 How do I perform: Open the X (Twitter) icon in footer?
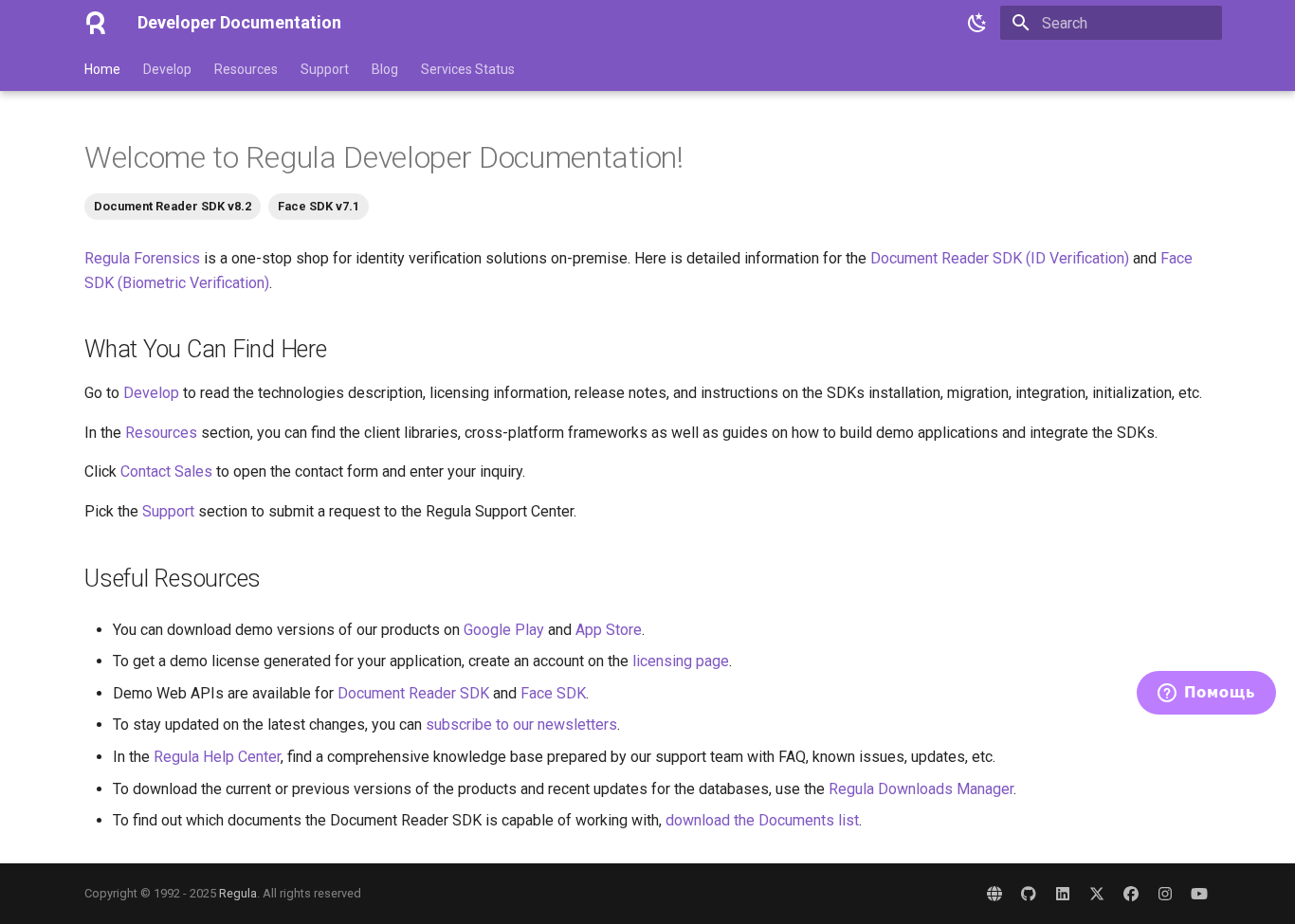pyautogui.click(x=1097, y=894)
